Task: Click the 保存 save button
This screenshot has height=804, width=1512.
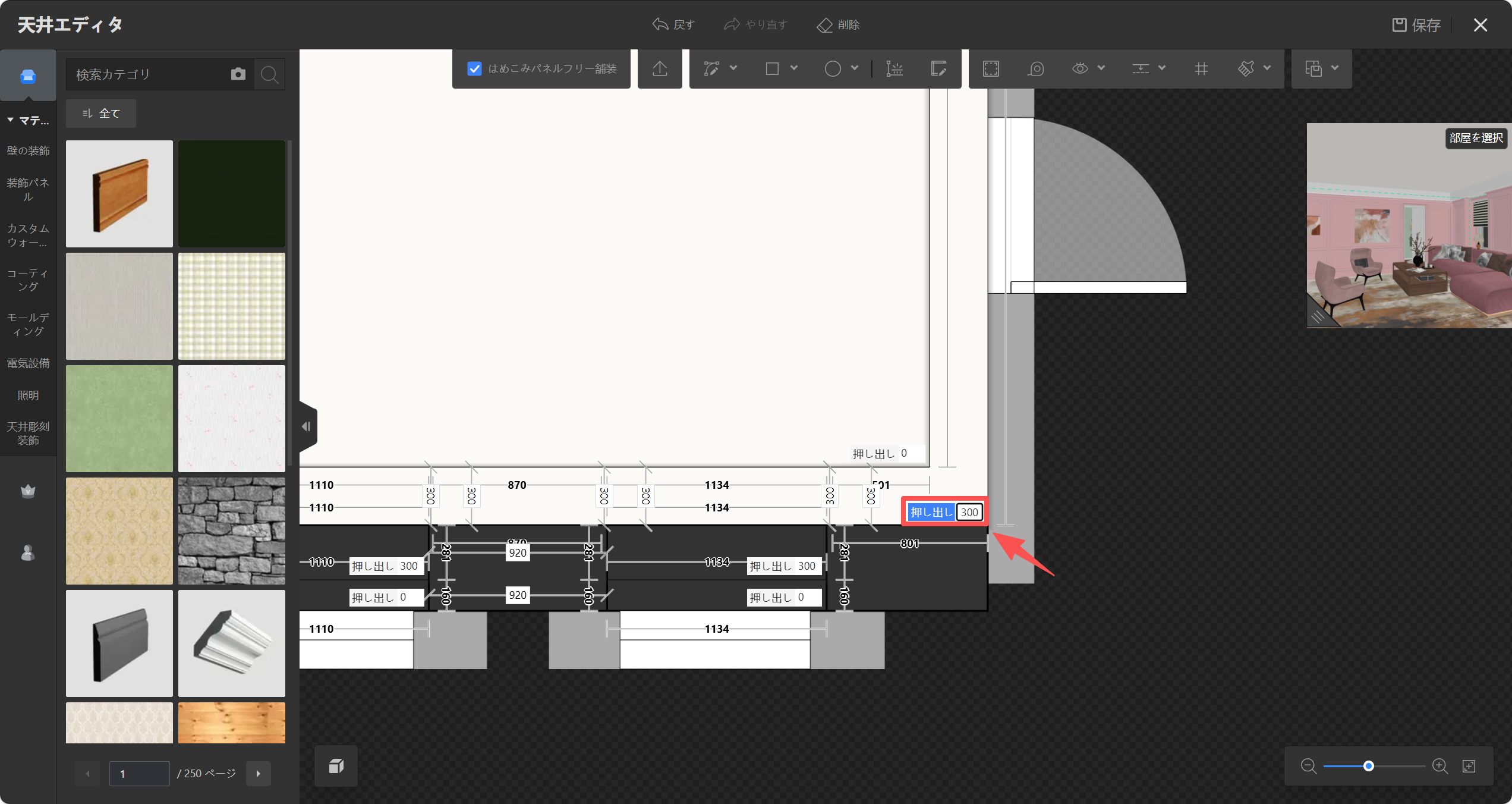Action: (x=1416, y=25)
